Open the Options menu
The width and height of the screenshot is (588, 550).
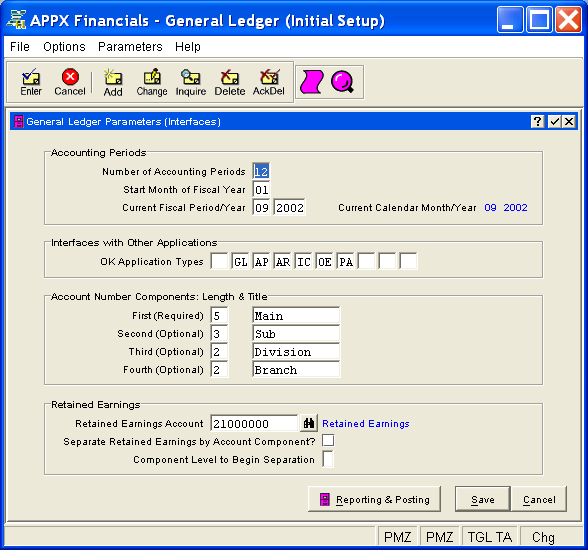coord(64,47)
